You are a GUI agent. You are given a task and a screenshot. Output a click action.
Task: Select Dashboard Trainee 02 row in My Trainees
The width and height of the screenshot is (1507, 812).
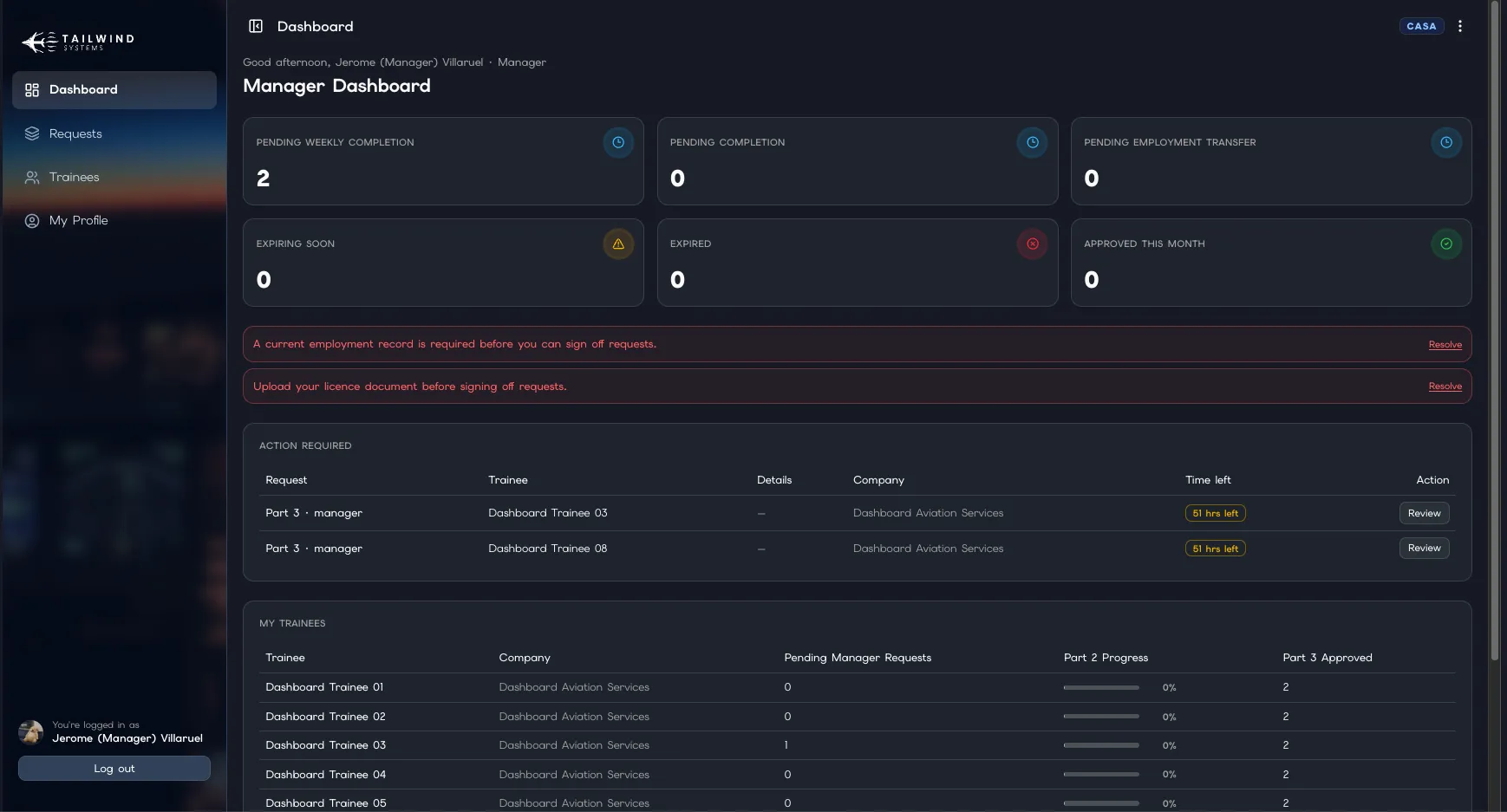(x=858, y=717)
